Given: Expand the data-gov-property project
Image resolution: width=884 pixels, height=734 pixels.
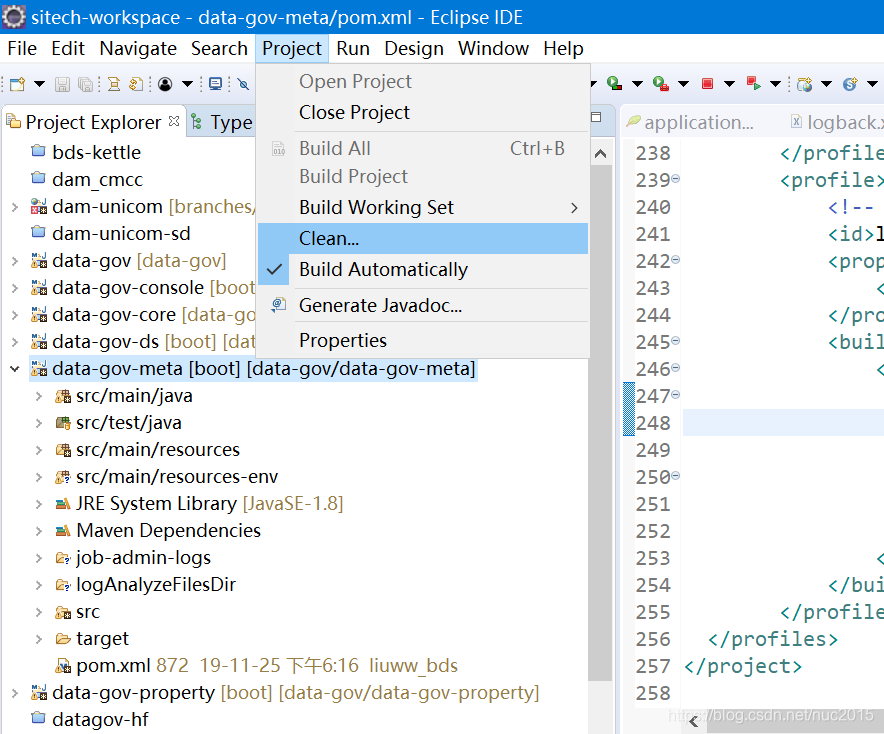Looking at the screenshot, I should coord(15,693).
